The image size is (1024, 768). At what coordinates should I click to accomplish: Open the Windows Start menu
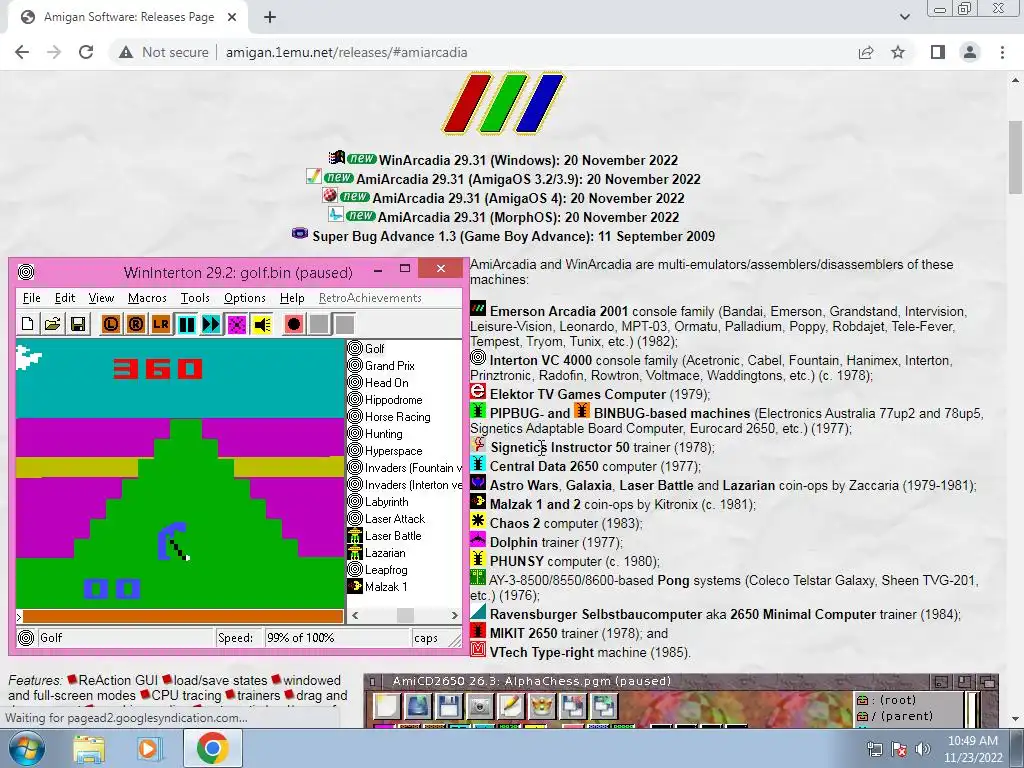(26, 748)
